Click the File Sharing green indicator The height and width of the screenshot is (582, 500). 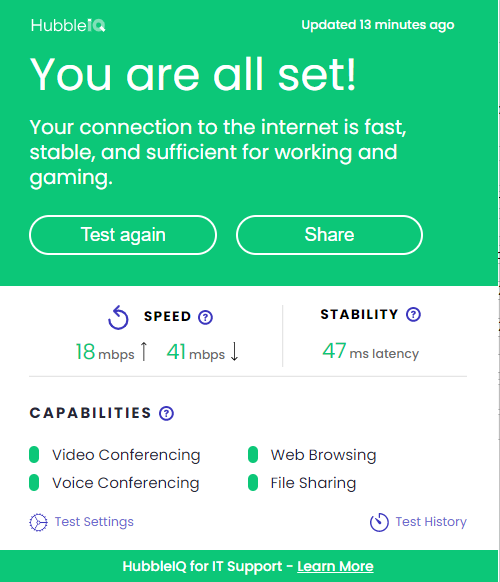point(253,483)
